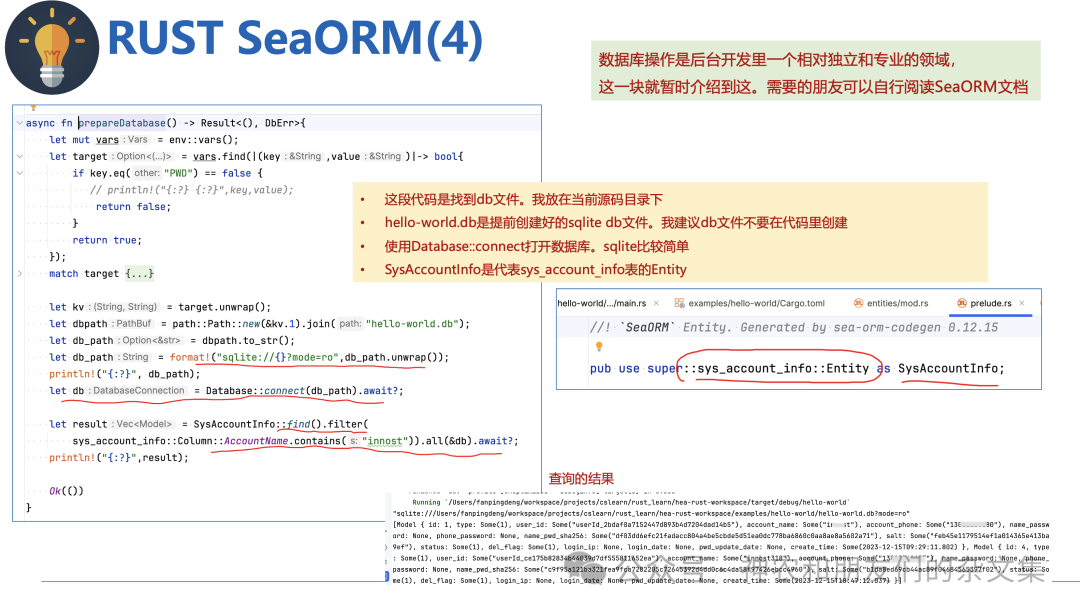The width and height of the screenshot is (1080, 613).
Task: Click the "innost" string argument
Action: click(384, 441)
